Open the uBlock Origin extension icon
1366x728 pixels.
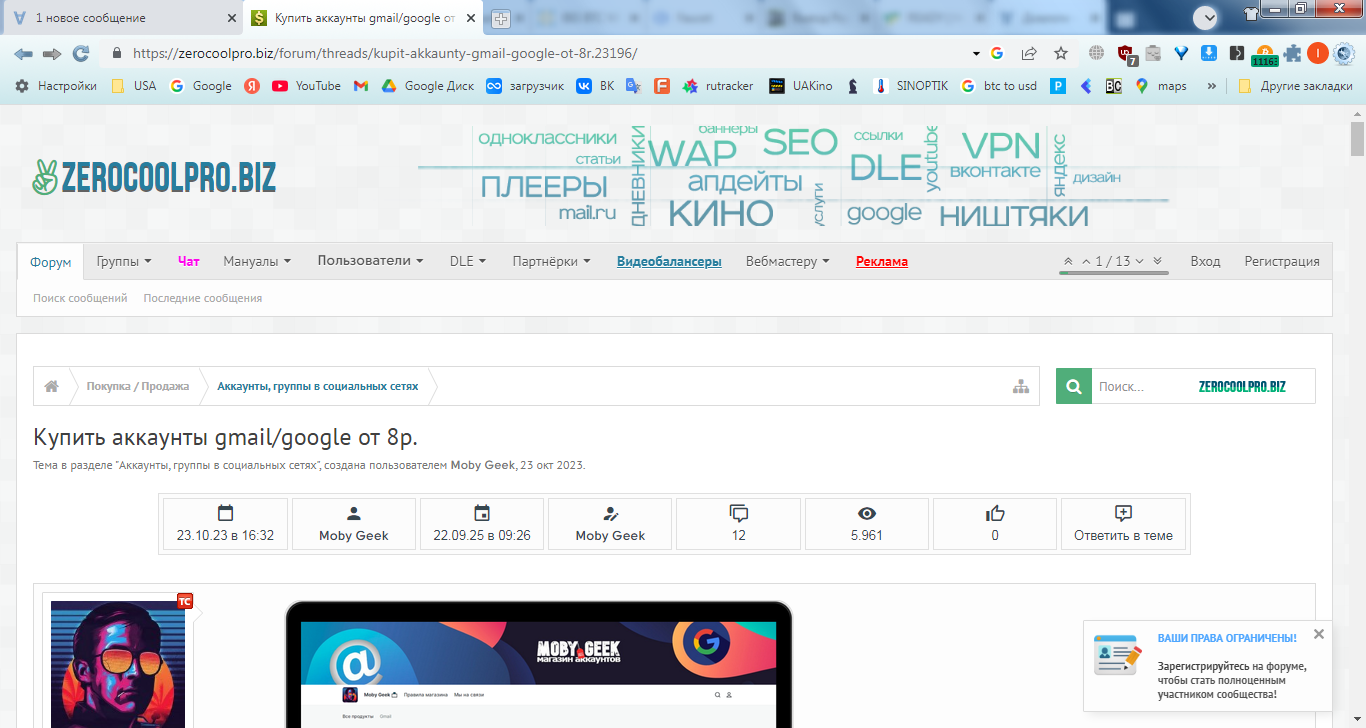[1126, 54]
